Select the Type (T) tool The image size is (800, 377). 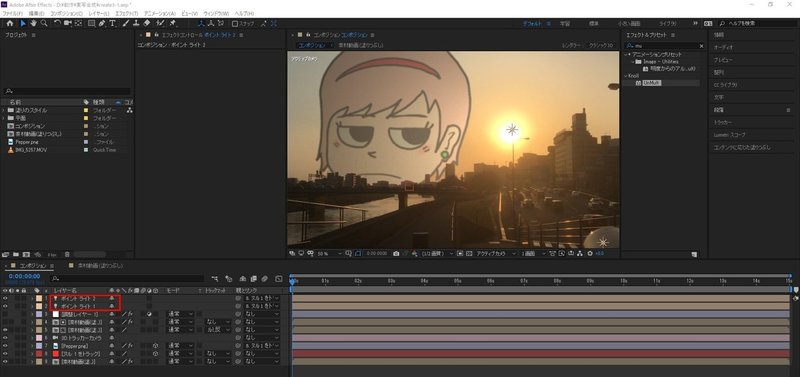click(112, 23)
